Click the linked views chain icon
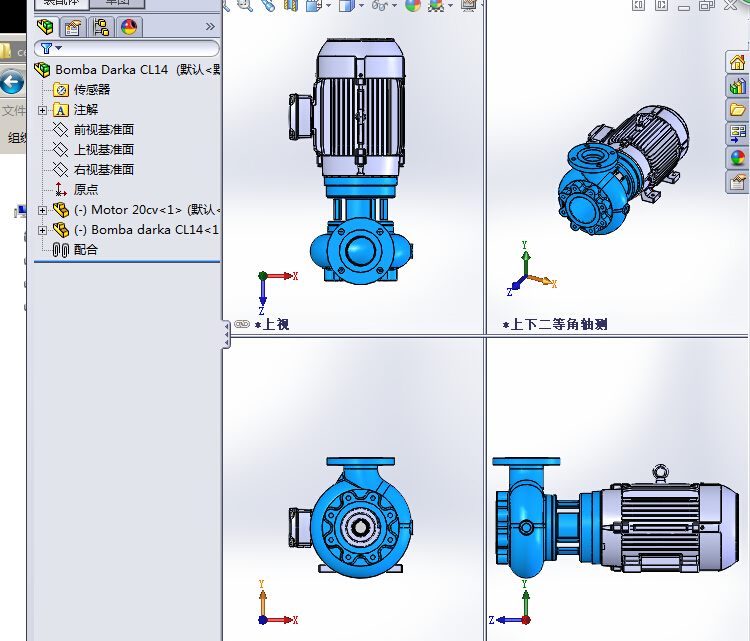Screen dimensions: 750x641 pos(242,324)
